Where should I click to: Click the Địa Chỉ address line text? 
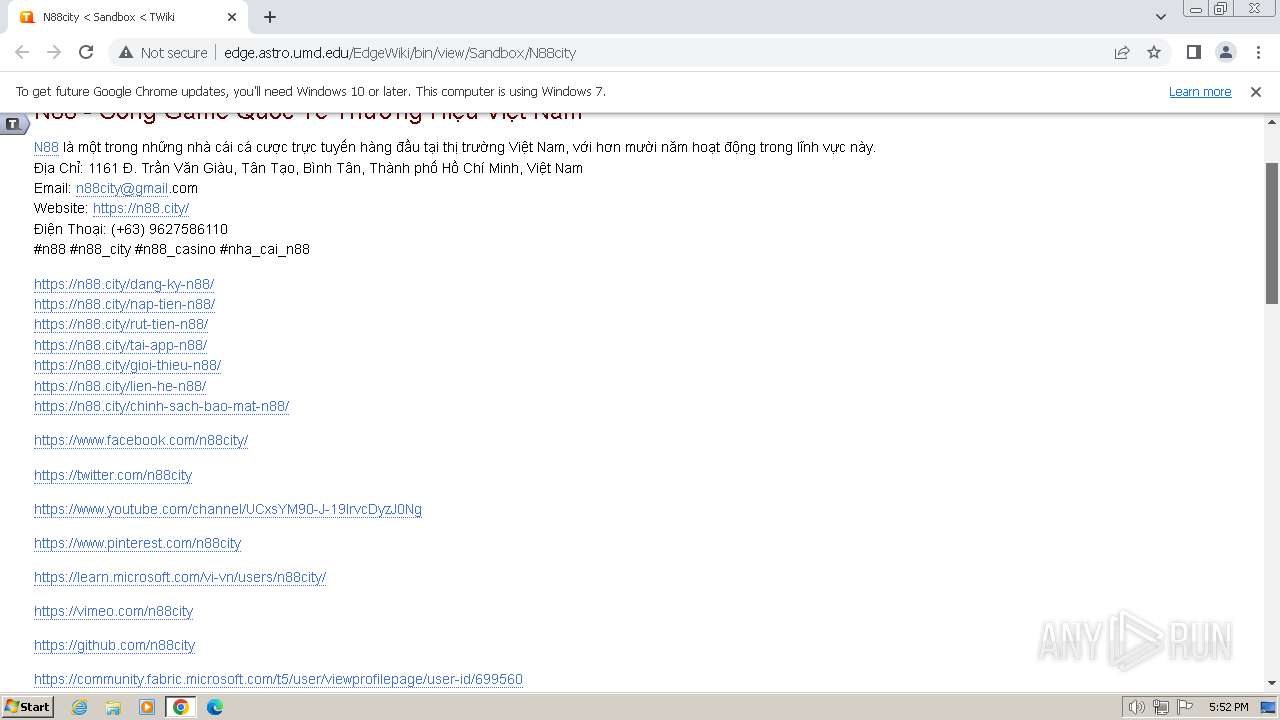click(x=308, y=168)
